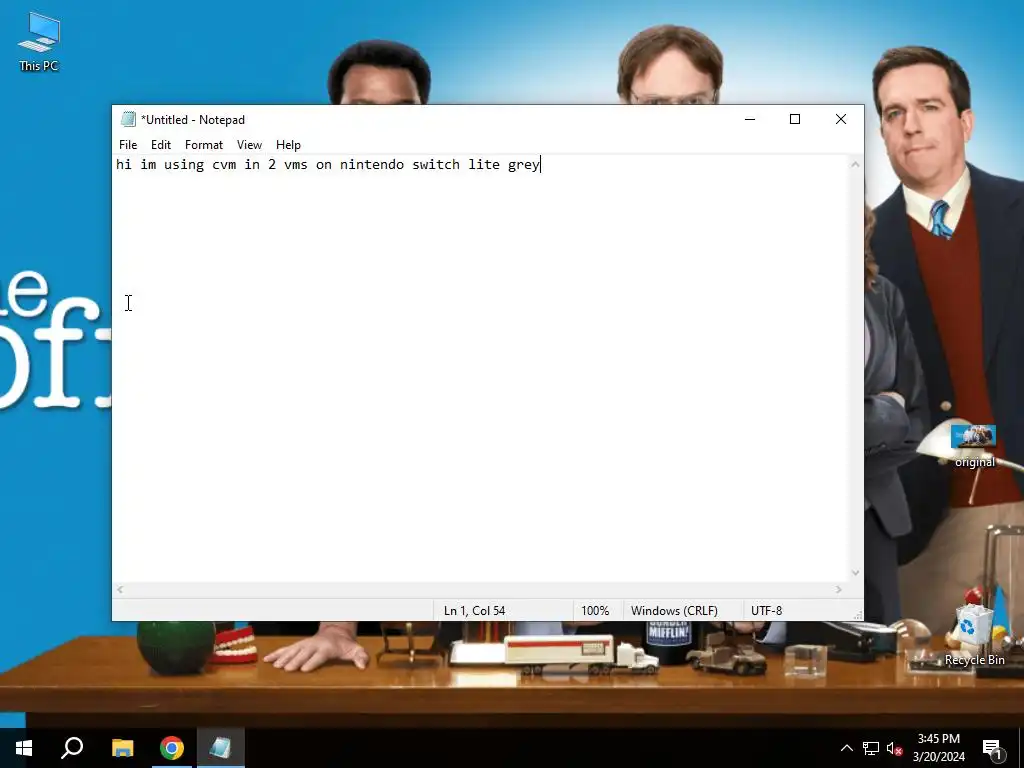Image resolution: width=1024 pixels, height=768 pixels.
Task: Open the Format menu in Notepad
Action: coord(204,145)
